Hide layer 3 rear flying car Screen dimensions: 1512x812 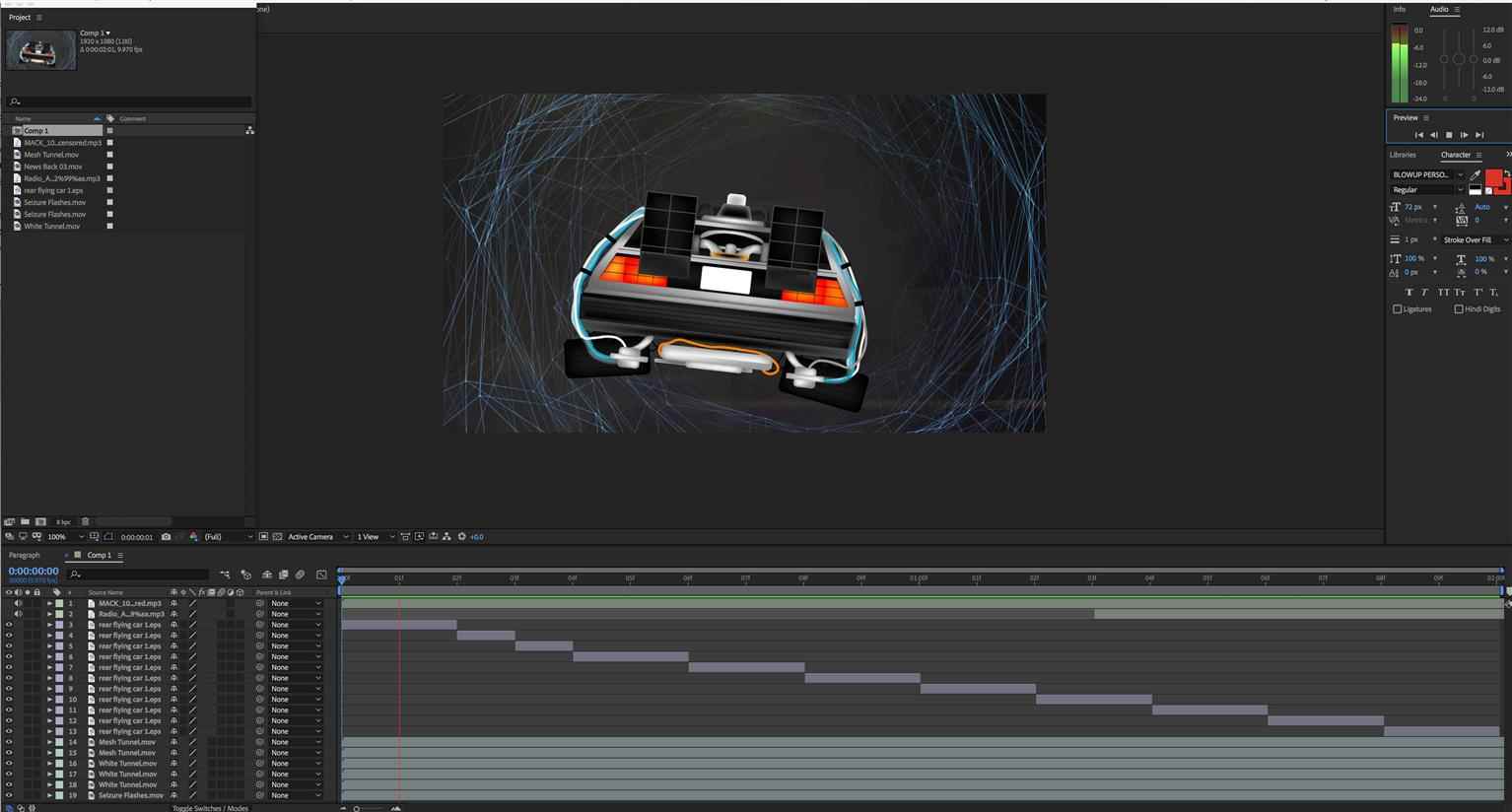click(9, 625)
